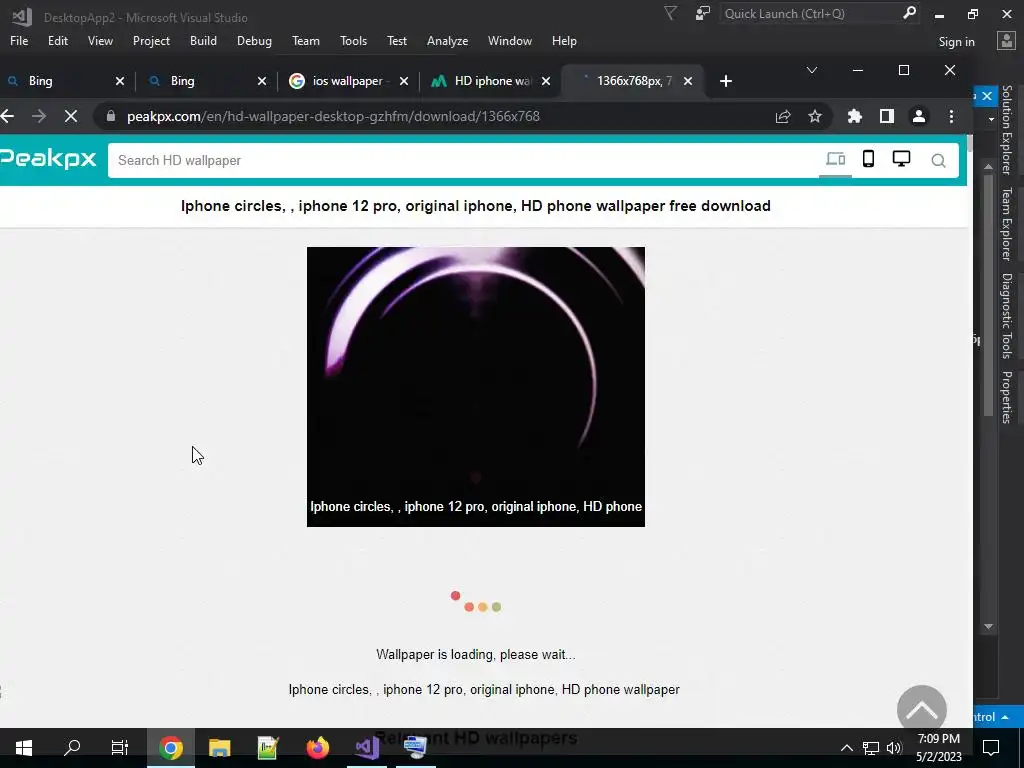The height and width of the screenshot is (768, 1024).
Task: Open File Explorer from the taskbar
Action: point(219,748)
